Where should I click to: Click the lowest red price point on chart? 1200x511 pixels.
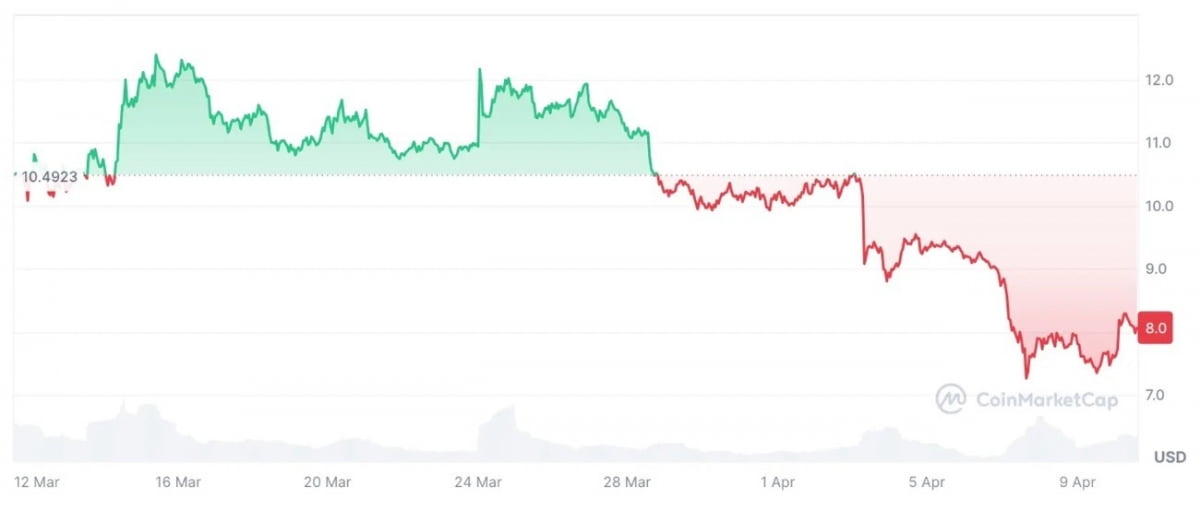1026,377
